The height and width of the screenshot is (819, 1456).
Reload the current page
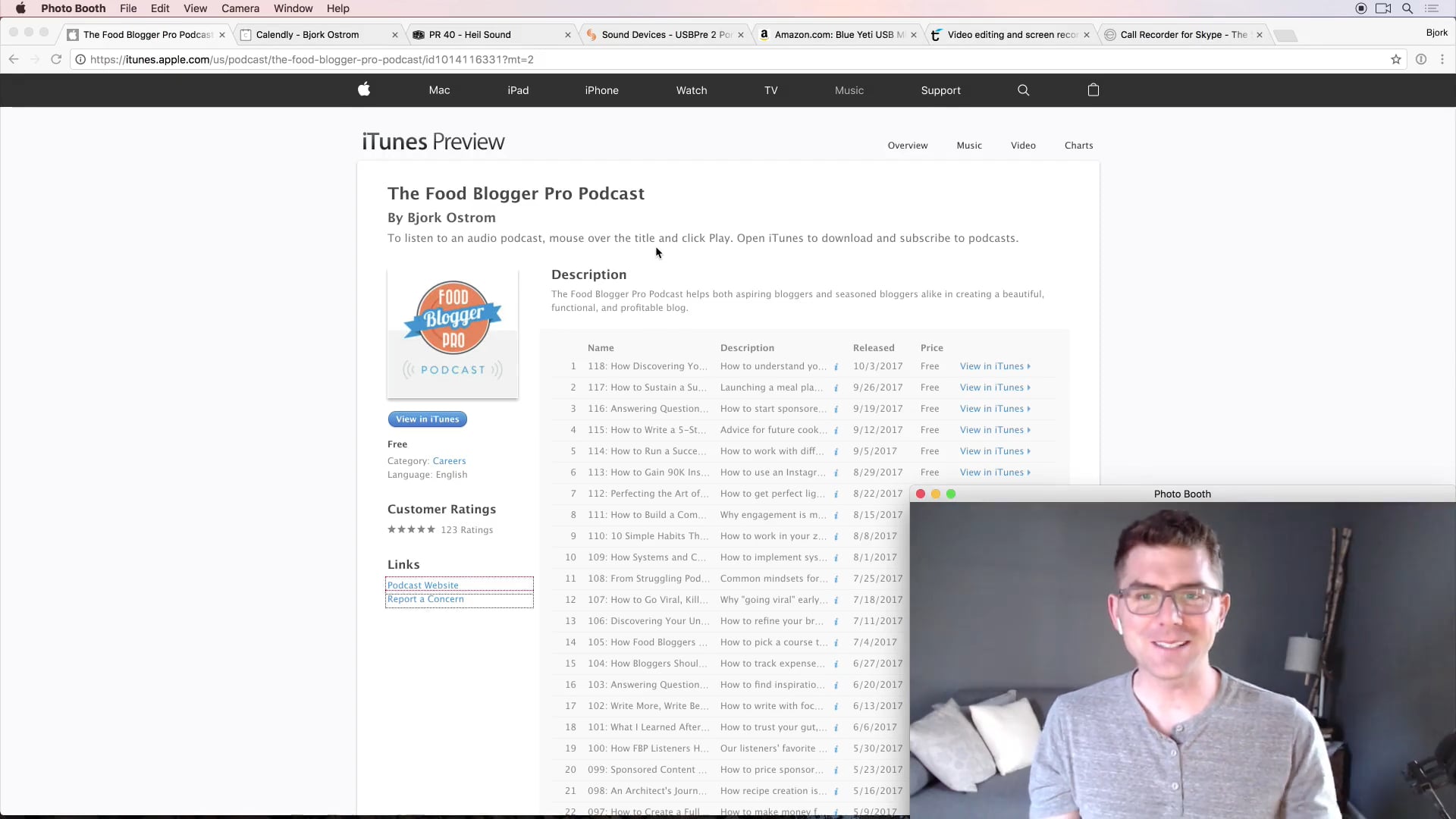[x=56, y=59]
